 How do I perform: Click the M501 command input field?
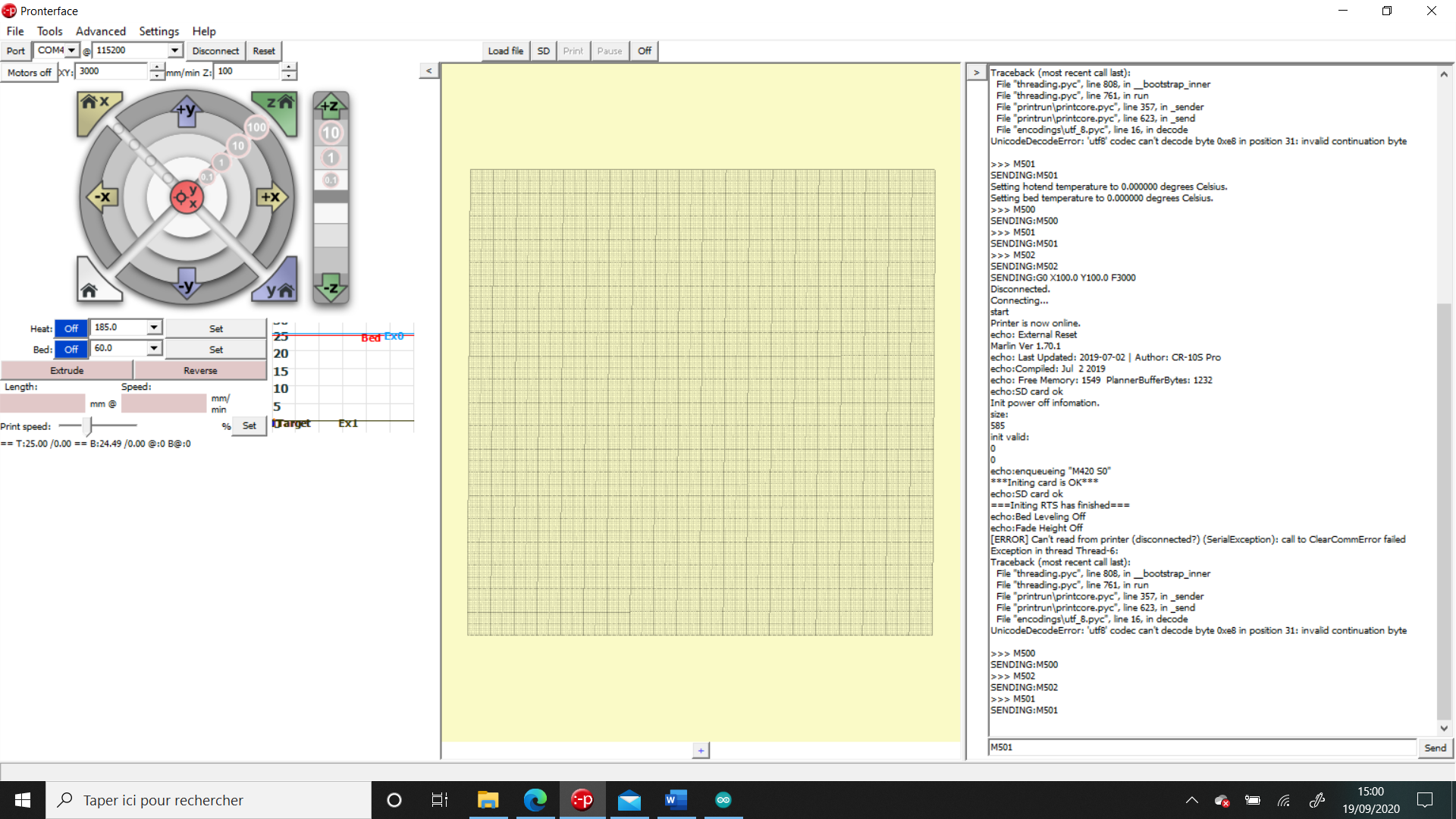[x=1201, y=748]
